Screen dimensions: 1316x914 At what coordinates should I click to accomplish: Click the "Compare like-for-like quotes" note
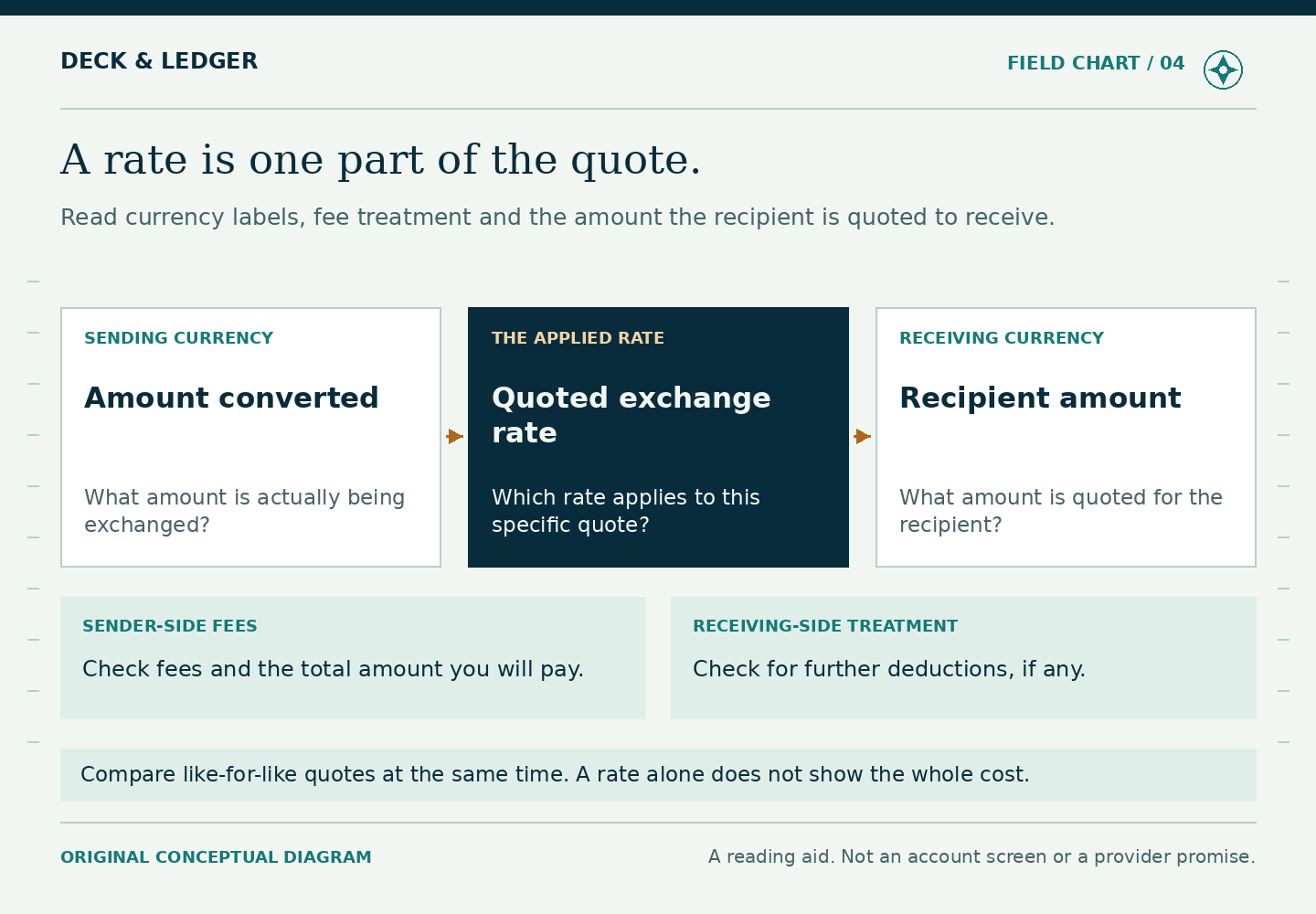658,775
